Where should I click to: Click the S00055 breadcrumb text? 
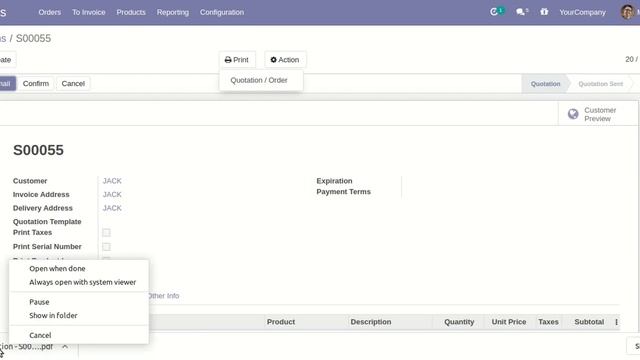(x=33, y=38)
